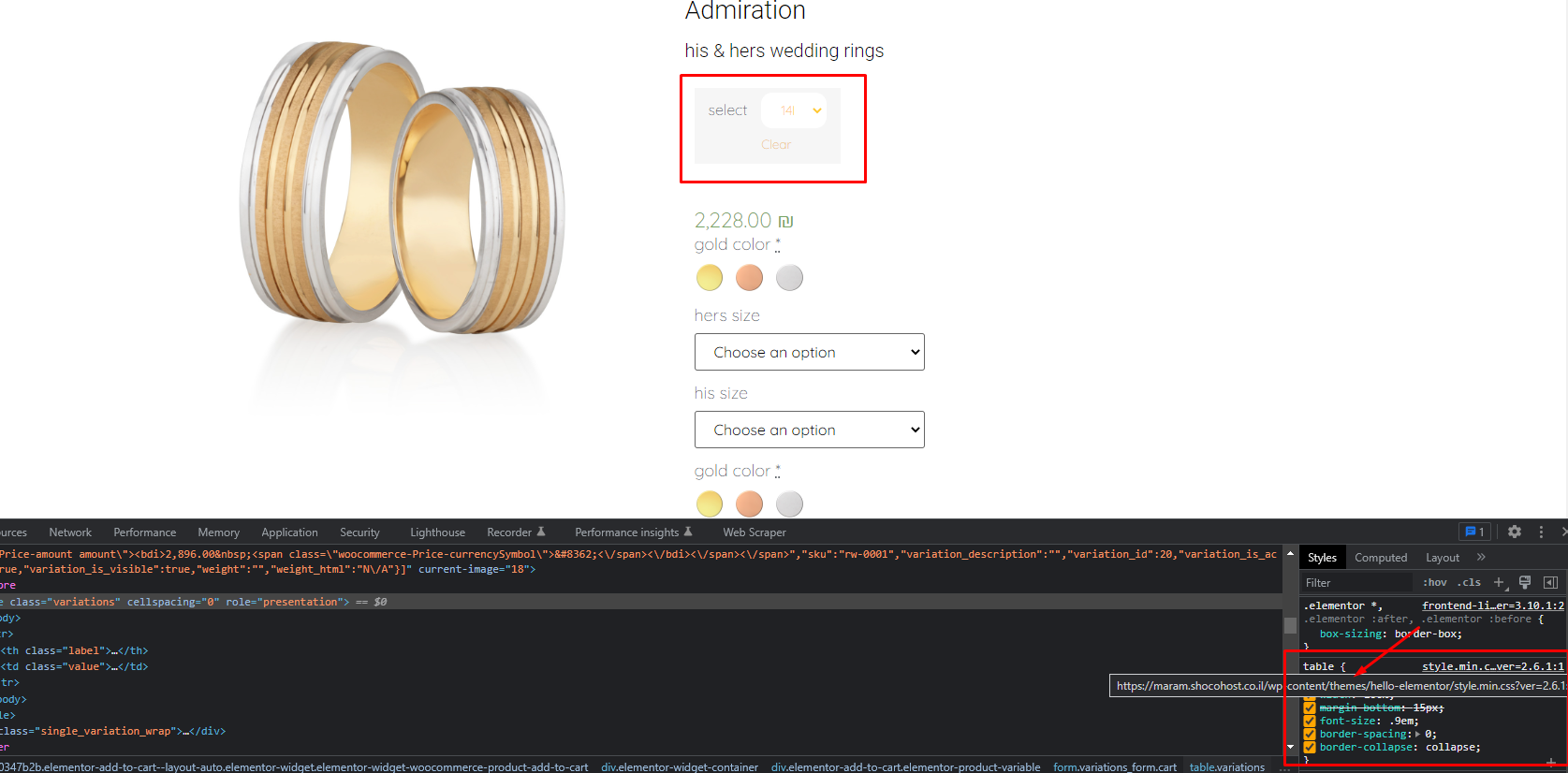
Task: Uncheck the border-collapse CSS declaration checkbox
Action: point(1310,747)
